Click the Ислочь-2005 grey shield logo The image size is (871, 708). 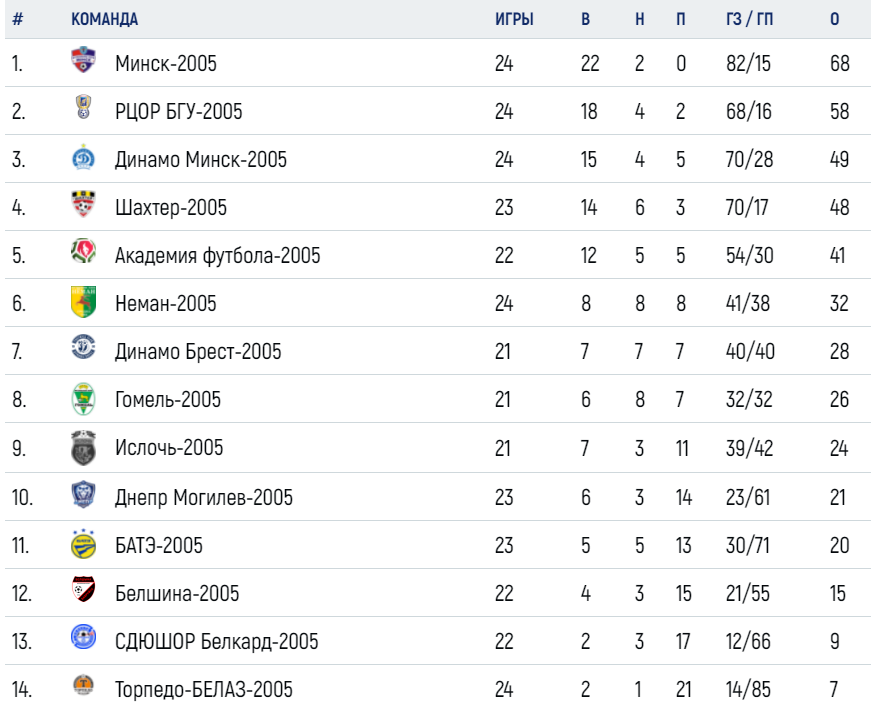coord(83,448)
